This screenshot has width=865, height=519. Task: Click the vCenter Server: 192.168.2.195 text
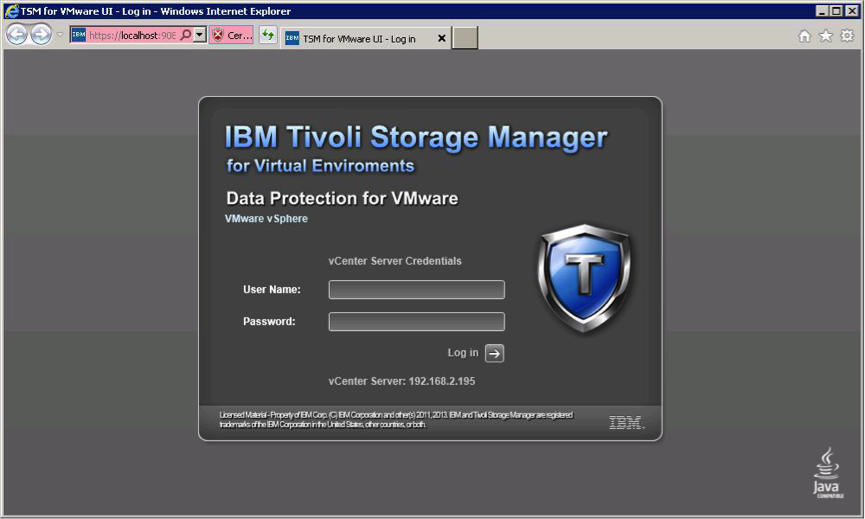pos(402,381)
